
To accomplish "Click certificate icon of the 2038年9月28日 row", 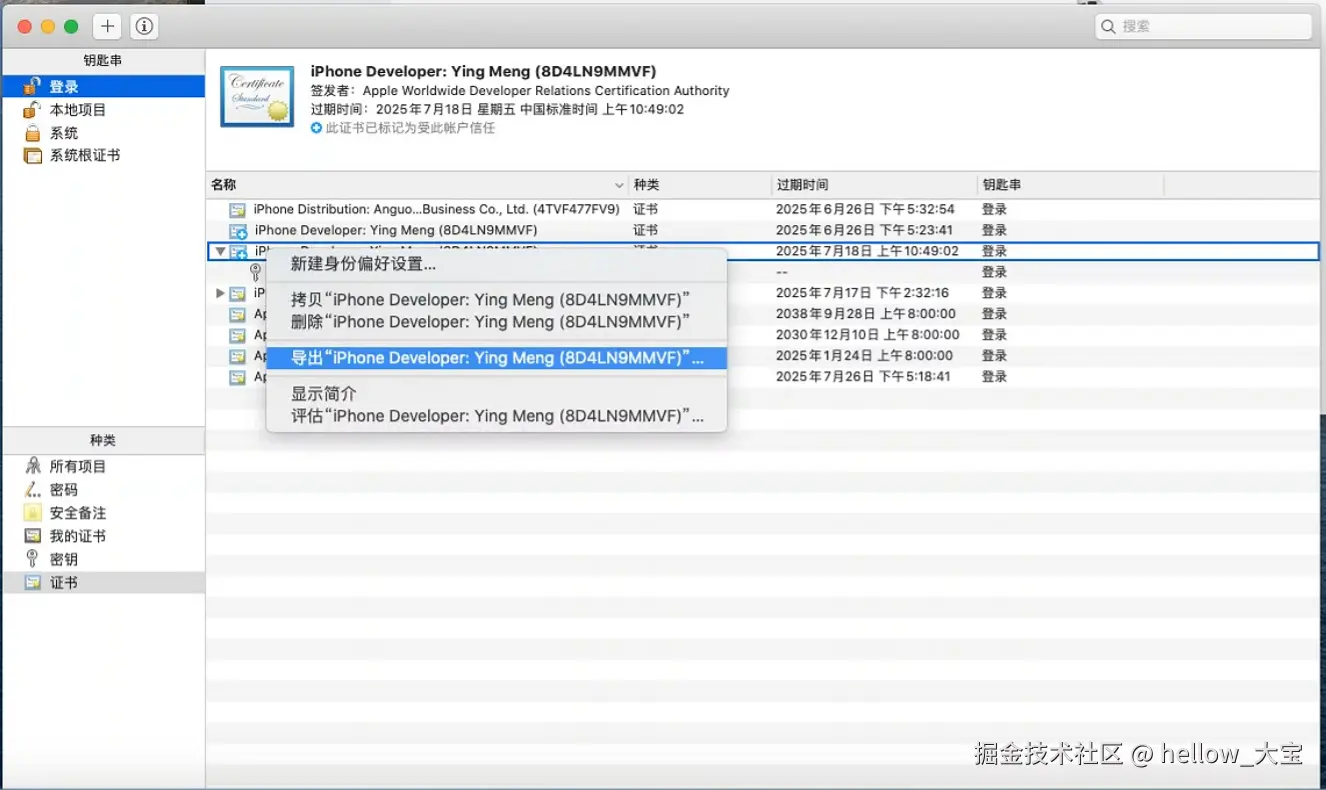I will (x=238, y=314).
